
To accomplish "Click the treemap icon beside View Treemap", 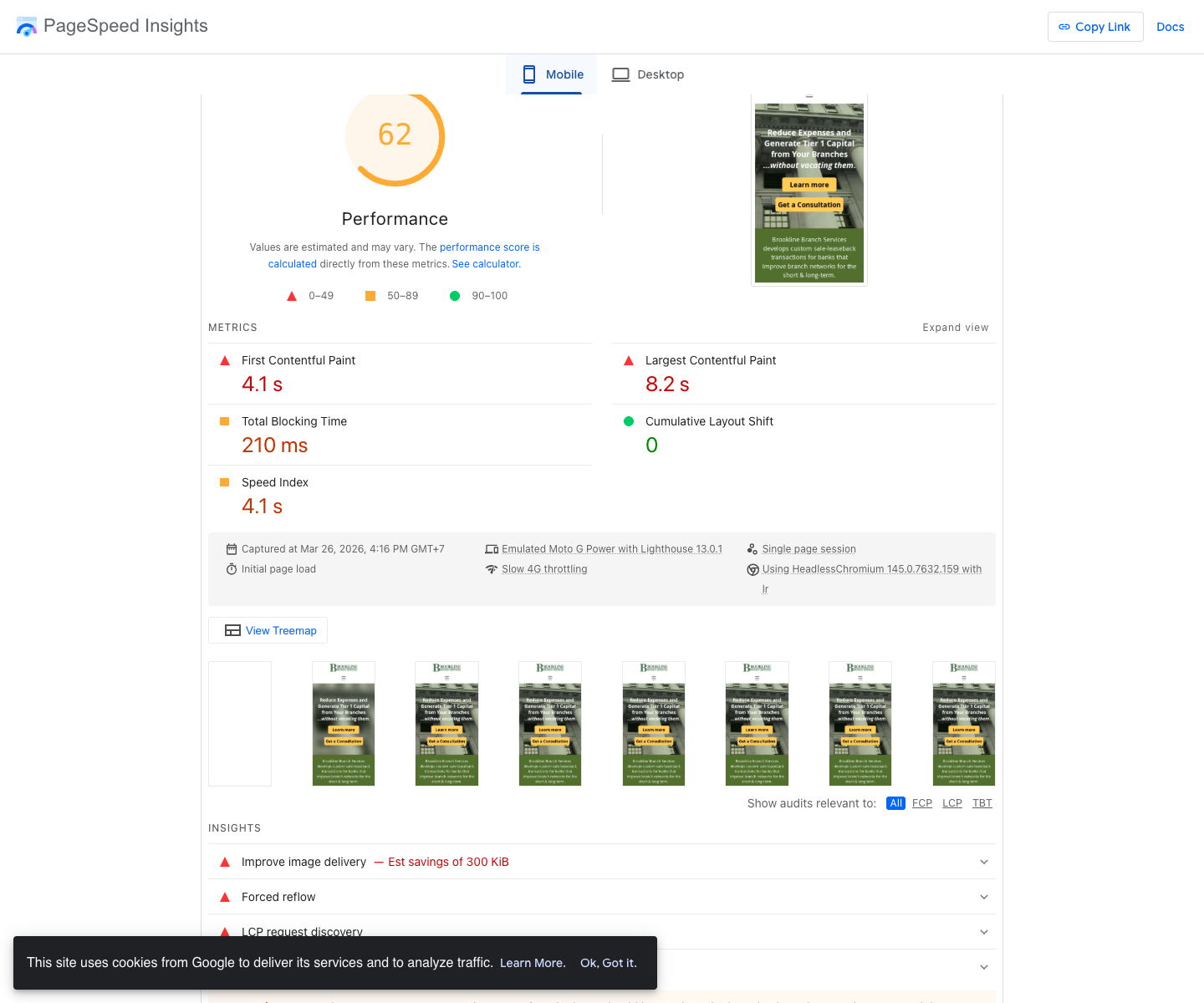I will [x=232, y=630].
